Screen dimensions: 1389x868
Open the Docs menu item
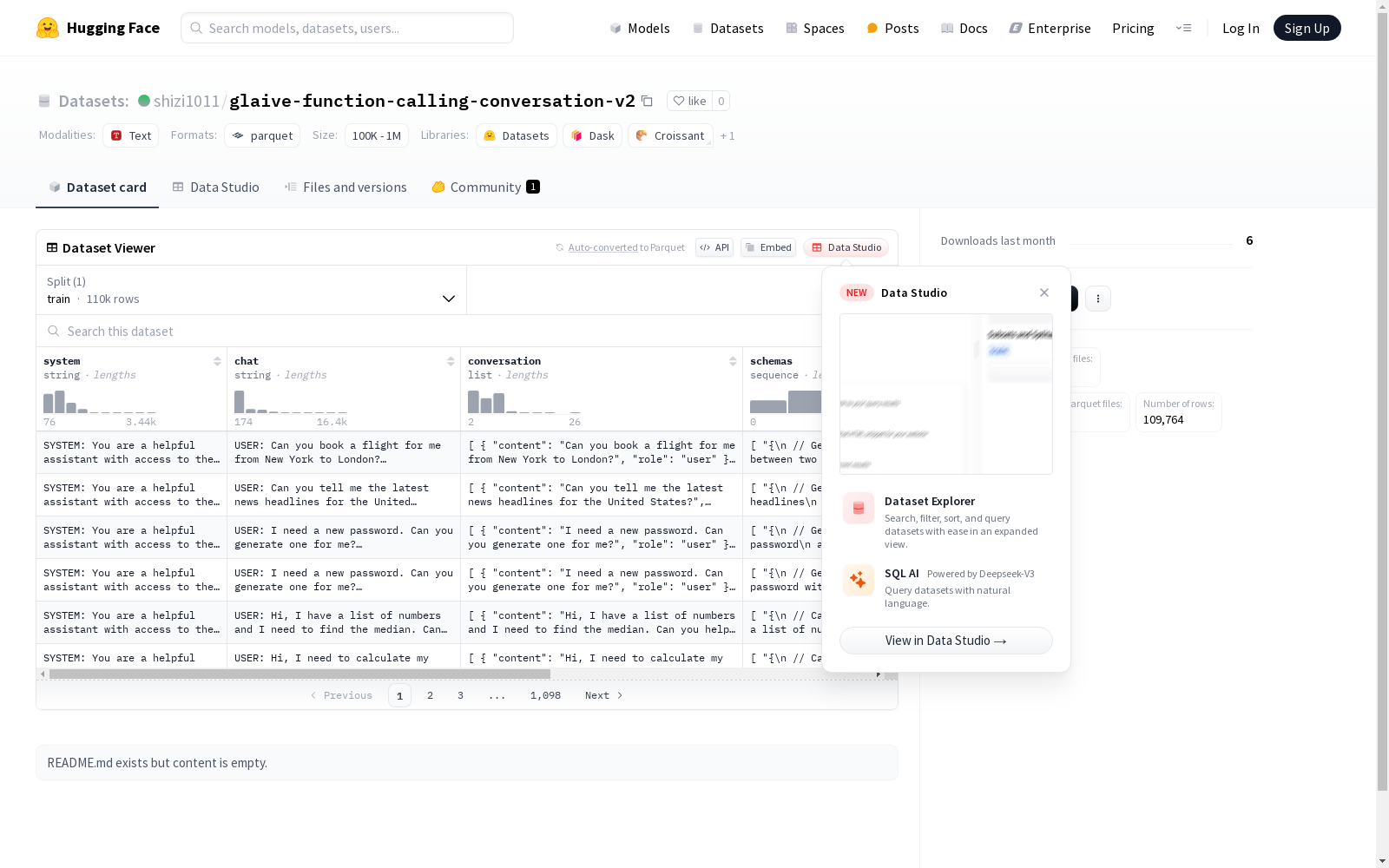[x=964, y=28]
